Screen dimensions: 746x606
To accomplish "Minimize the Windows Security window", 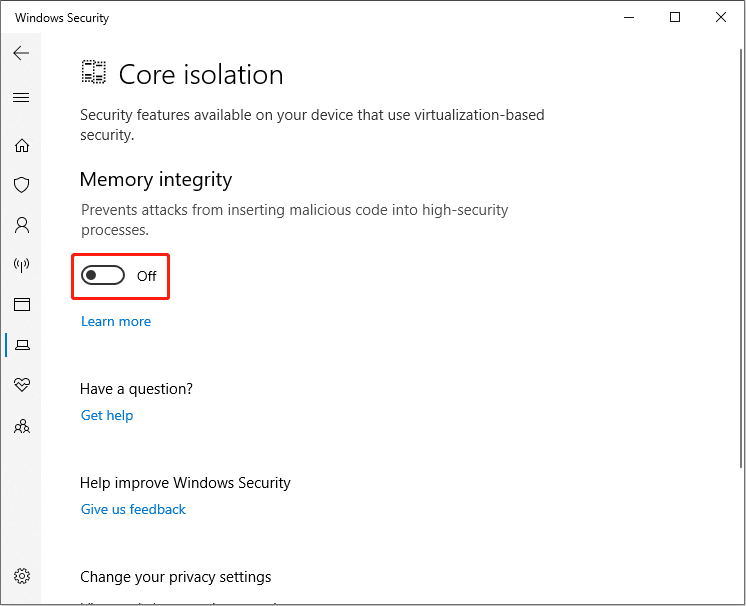I will coord(629,18).
